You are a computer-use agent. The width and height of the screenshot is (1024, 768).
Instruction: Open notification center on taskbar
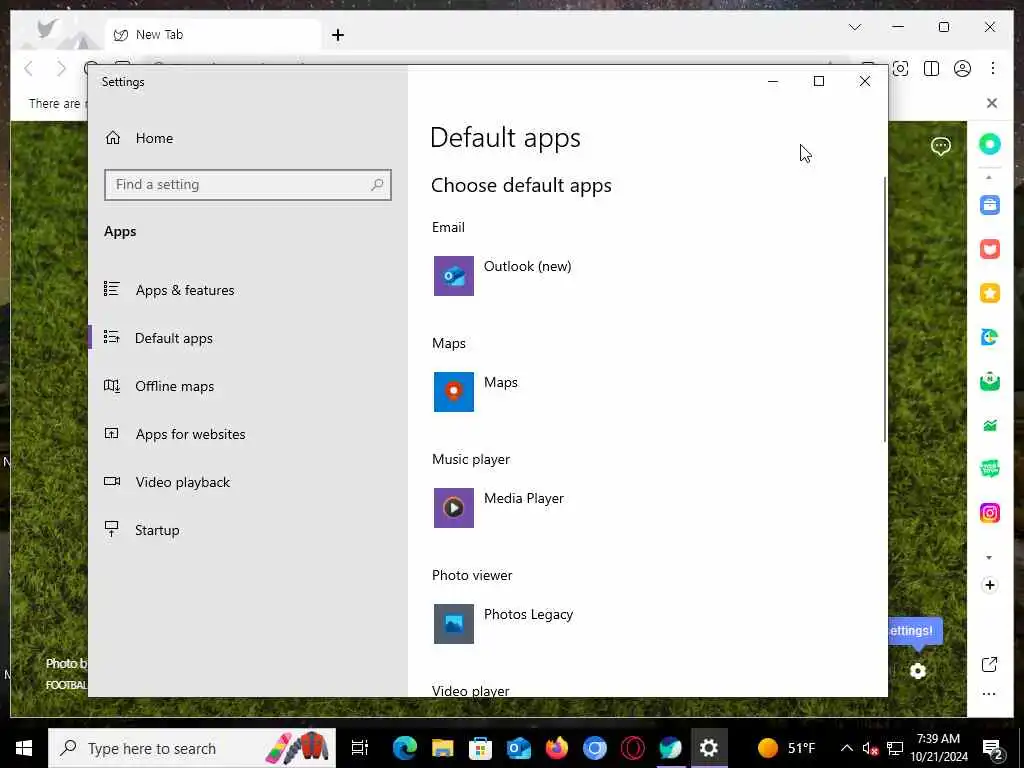(x=993, y=748)
